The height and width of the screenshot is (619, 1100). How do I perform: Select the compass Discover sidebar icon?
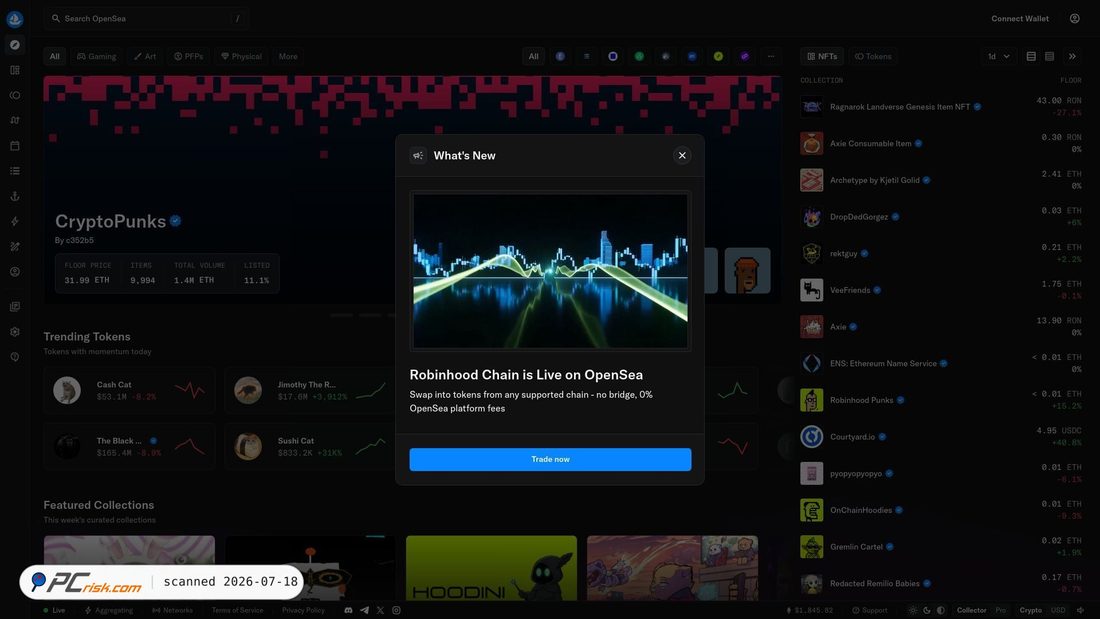(x=15, y=45)
